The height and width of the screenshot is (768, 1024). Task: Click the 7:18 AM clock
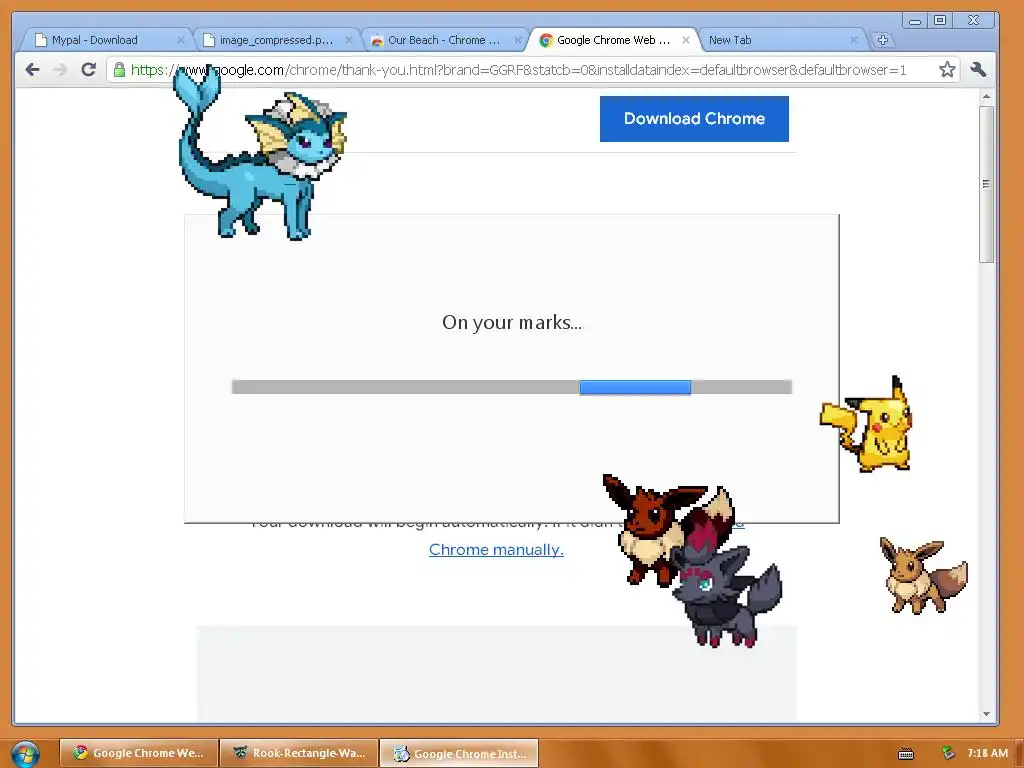[987, 753]
